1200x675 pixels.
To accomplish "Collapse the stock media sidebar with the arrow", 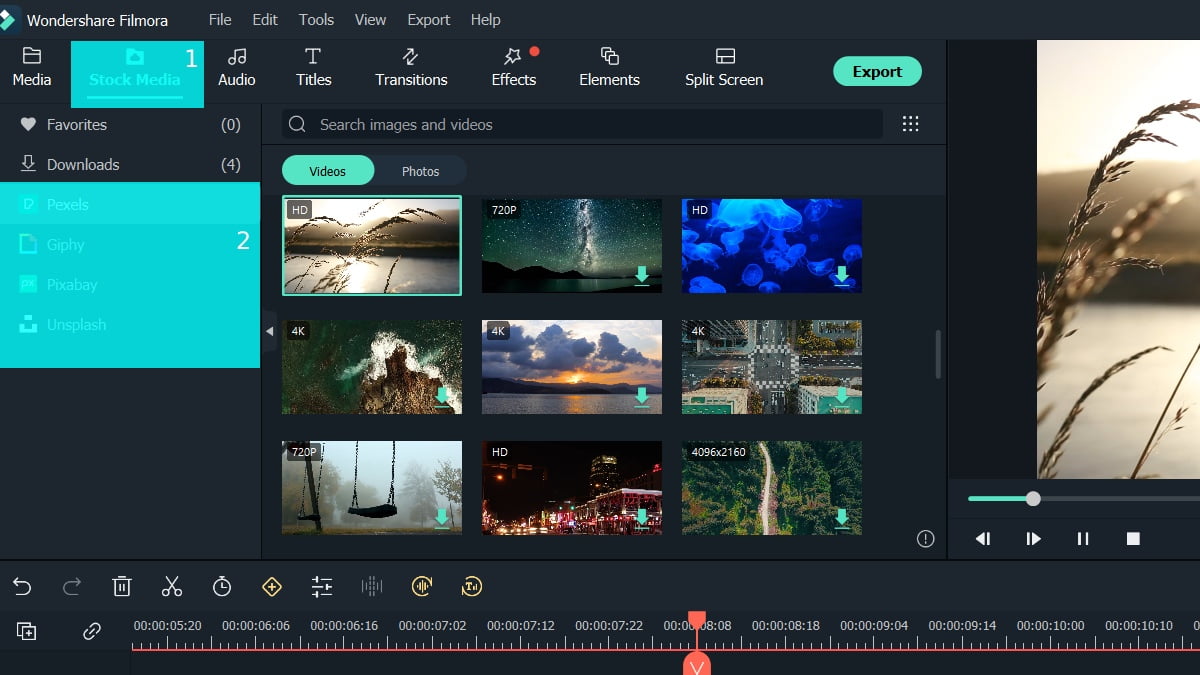I will [269, 330].
